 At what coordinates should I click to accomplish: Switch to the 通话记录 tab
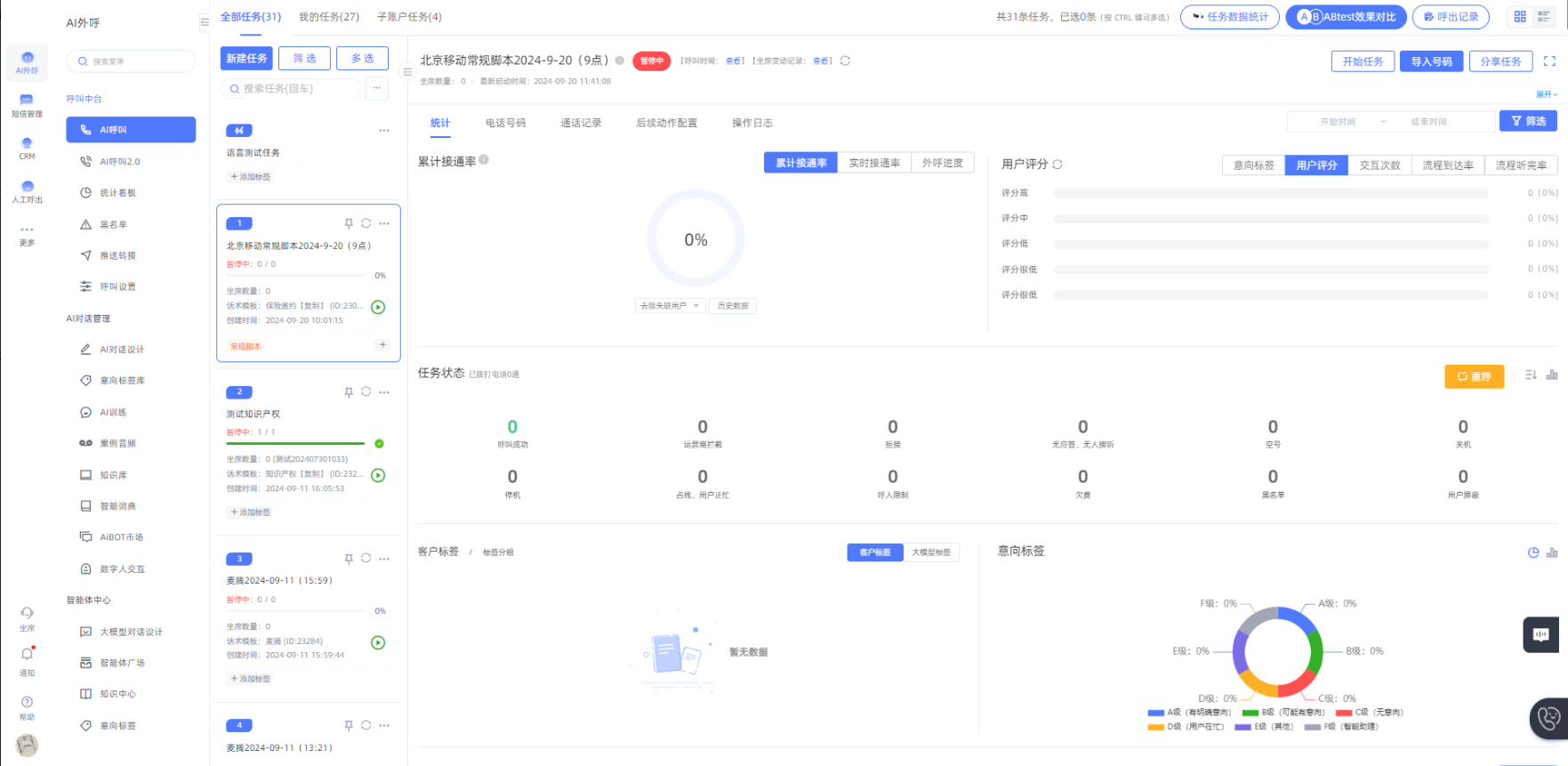coord(581,123)
